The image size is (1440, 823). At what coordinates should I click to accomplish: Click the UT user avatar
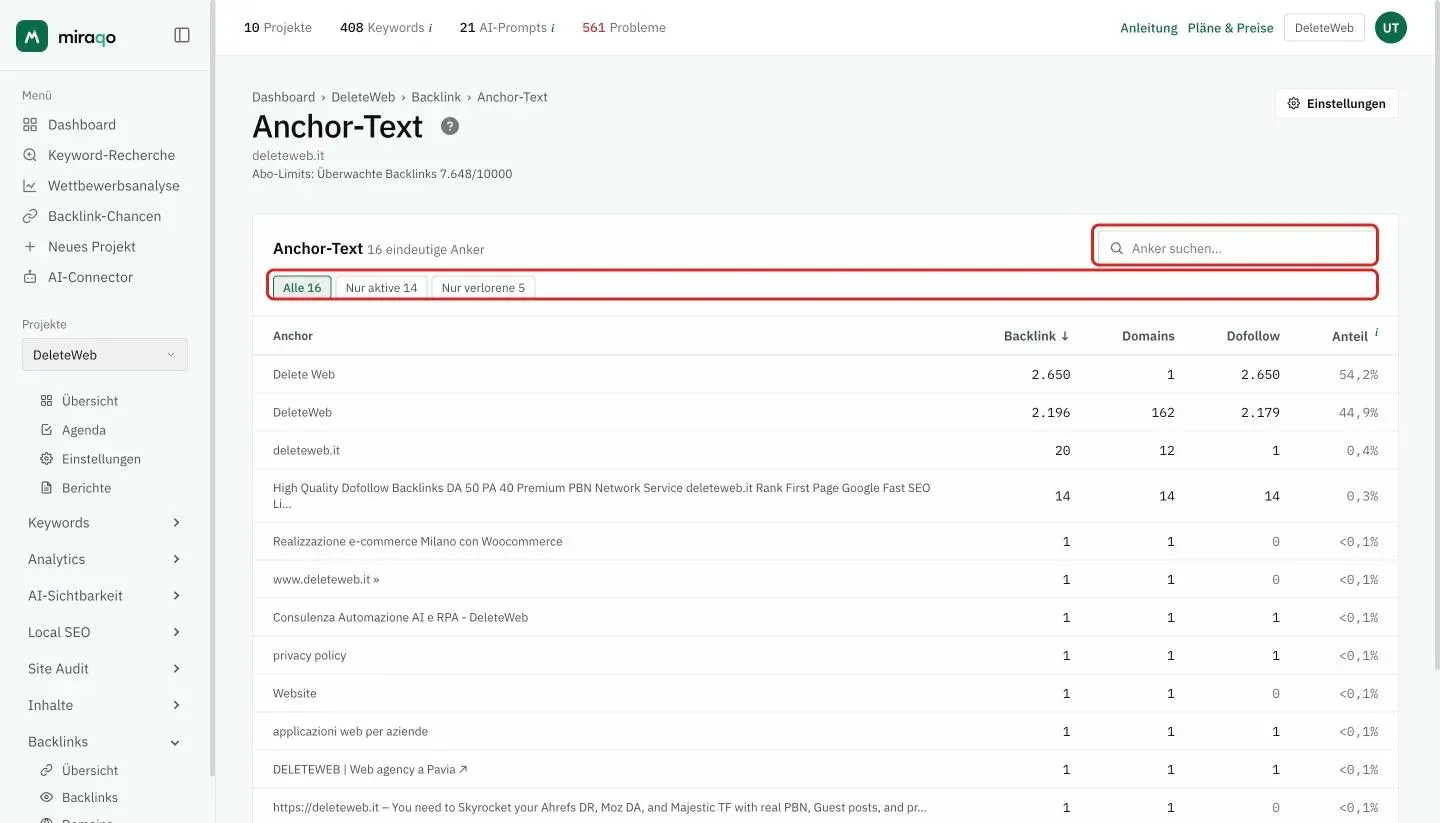[1391, 28]
